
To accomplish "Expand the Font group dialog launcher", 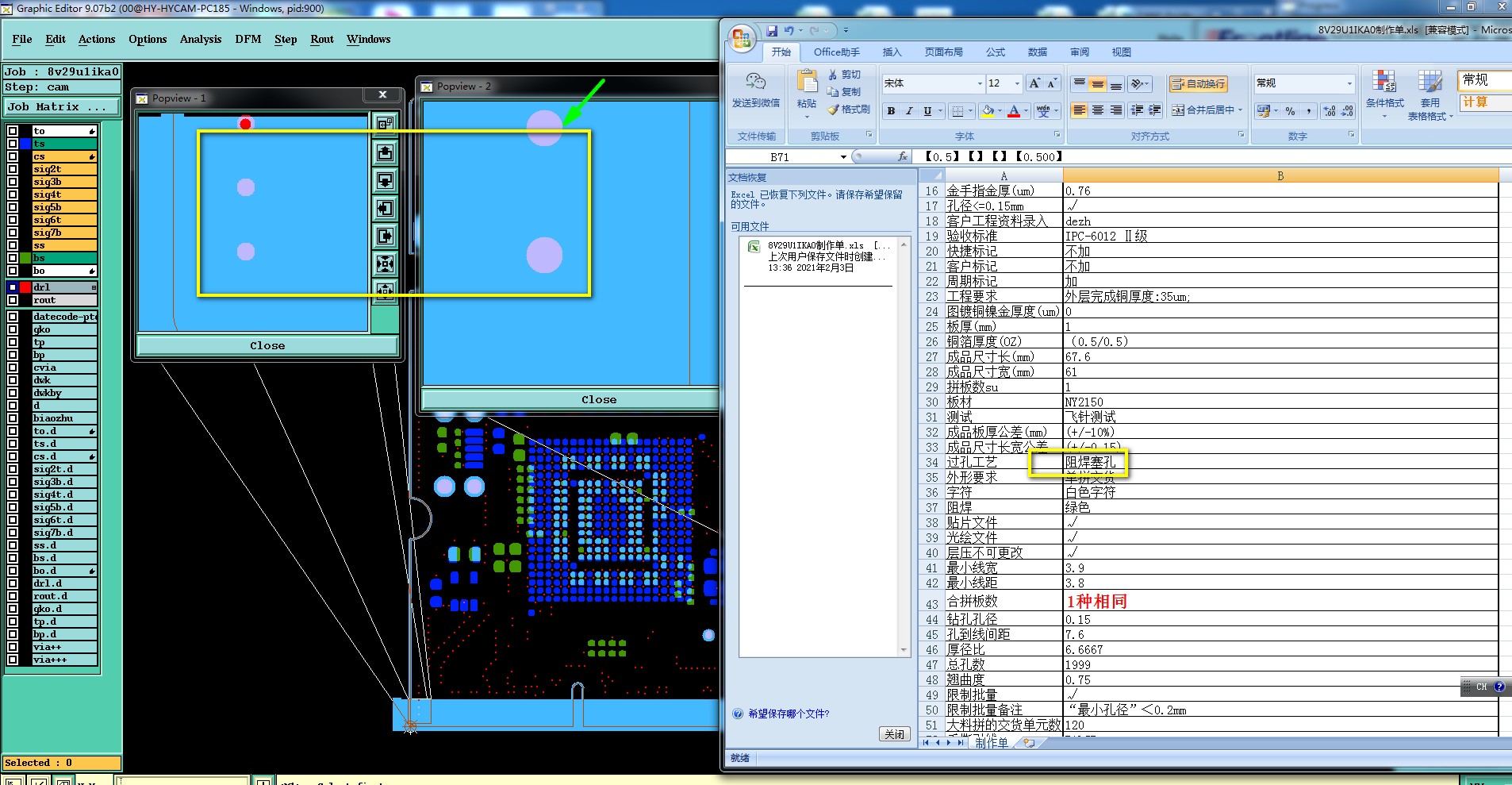I will pos(1057,135).
